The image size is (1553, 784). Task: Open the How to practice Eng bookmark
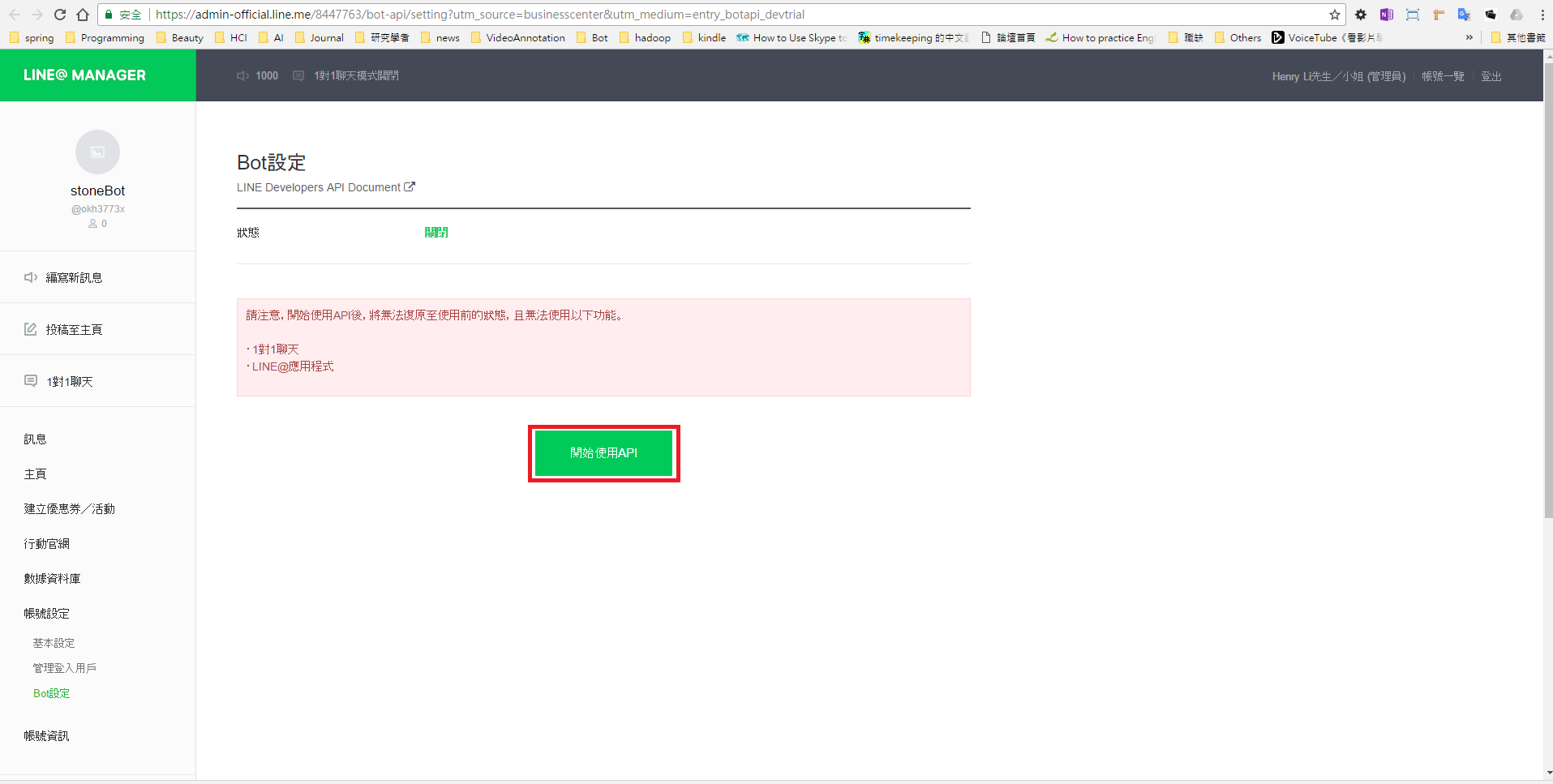[x=1100, y=37]
